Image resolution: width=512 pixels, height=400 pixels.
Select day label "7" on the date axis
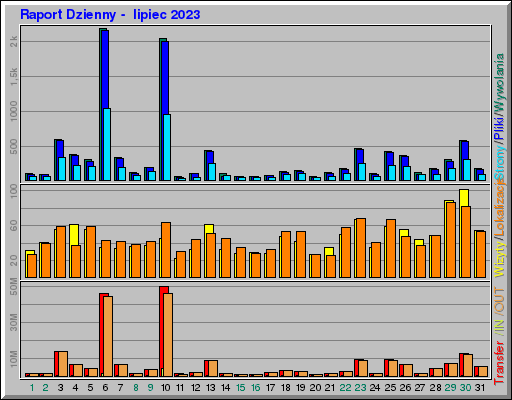click(120, 388)
